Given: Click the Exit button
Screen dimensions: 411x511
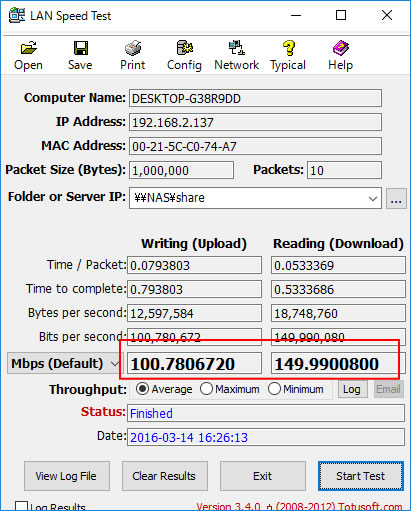Looking at the screenshot, I should pos(263,476).
